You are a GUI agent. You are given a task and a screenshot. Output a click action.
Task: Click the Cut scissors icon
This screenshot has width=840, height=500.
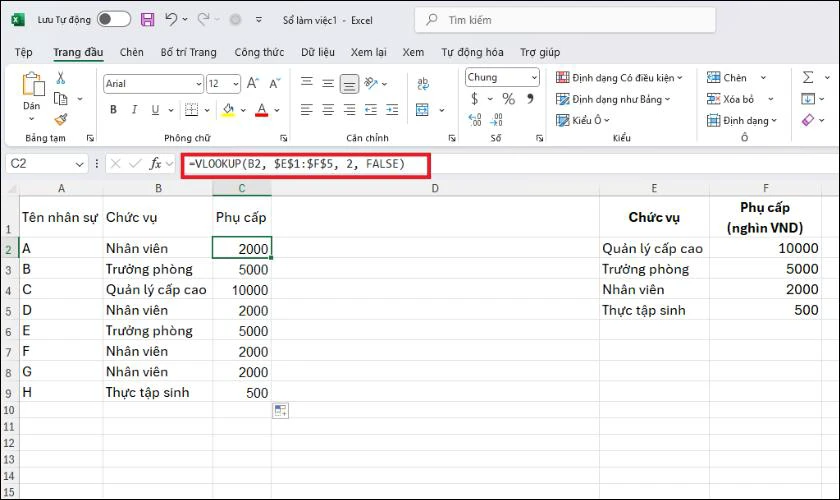tap(61, 78)
